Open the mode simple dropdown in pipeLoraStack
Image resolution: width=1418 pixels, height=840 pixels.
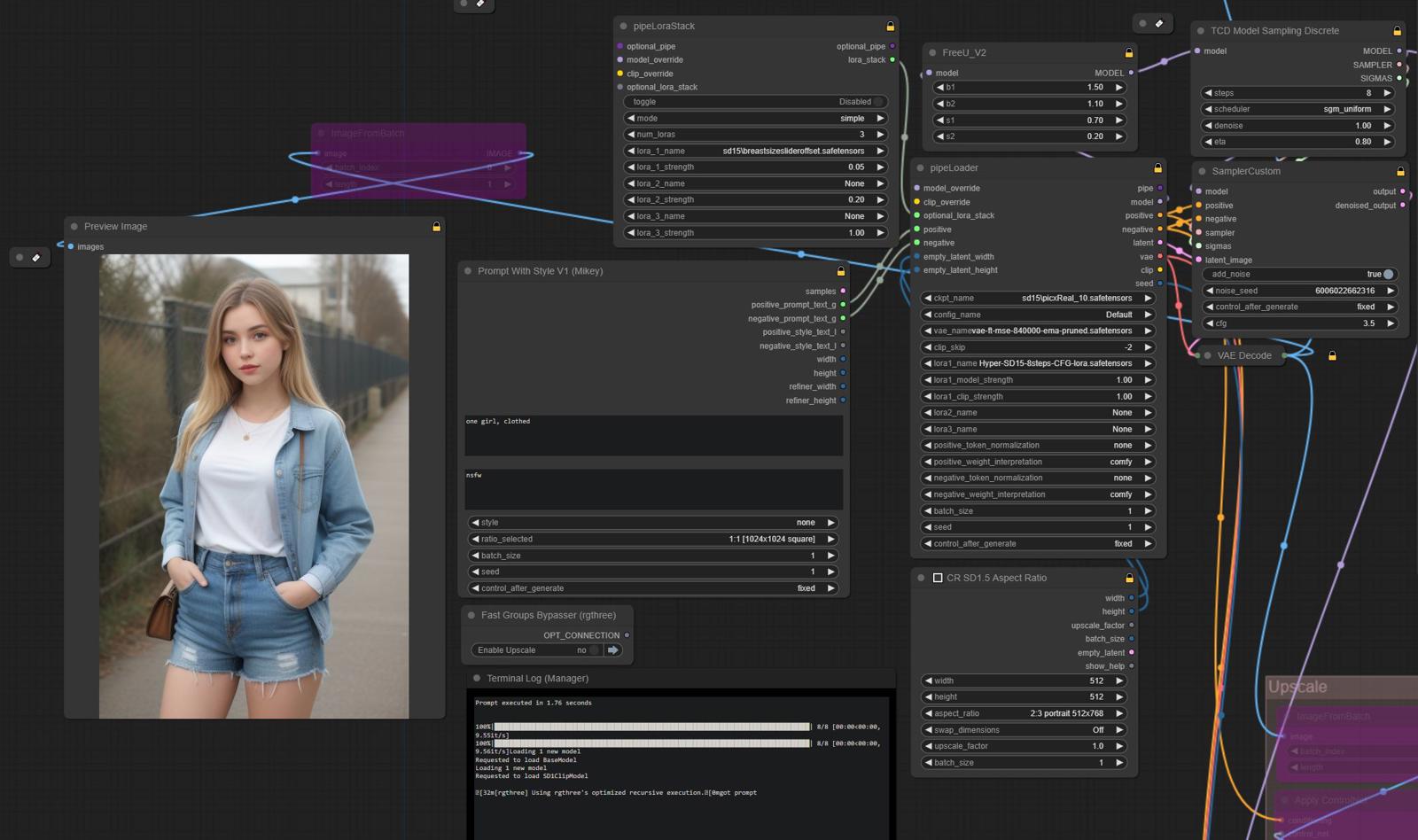tap(755, 119)
